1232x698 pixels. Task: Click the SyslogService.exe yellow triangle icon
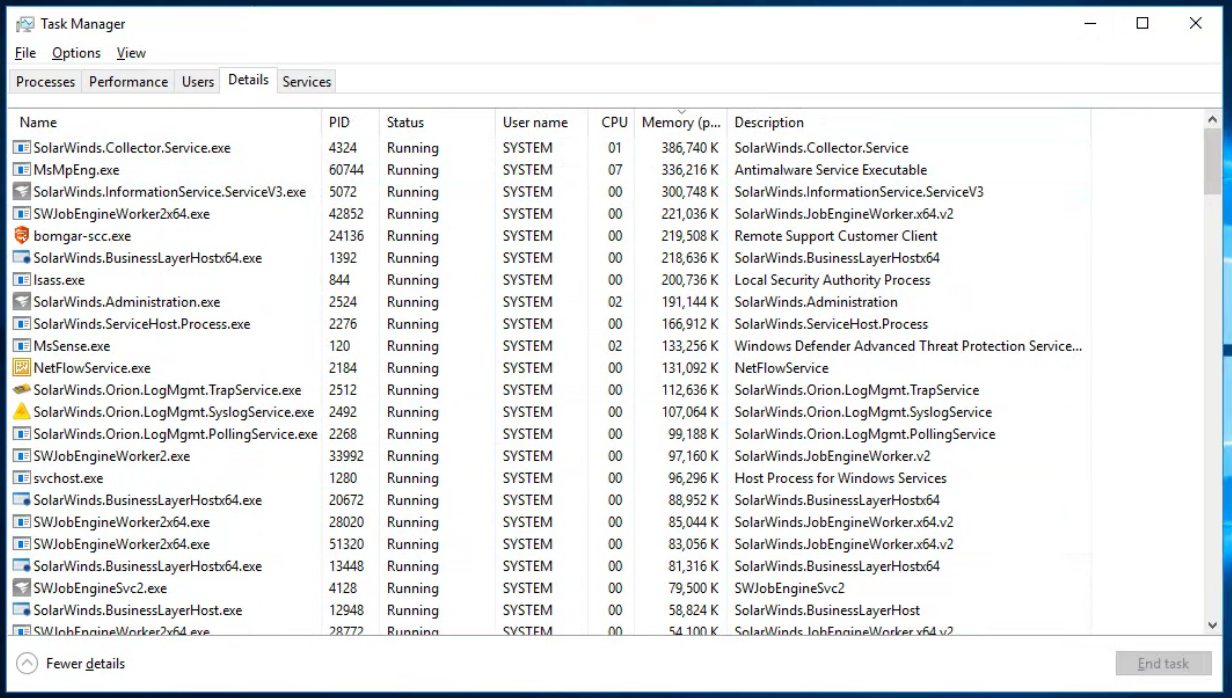(22, 412)
